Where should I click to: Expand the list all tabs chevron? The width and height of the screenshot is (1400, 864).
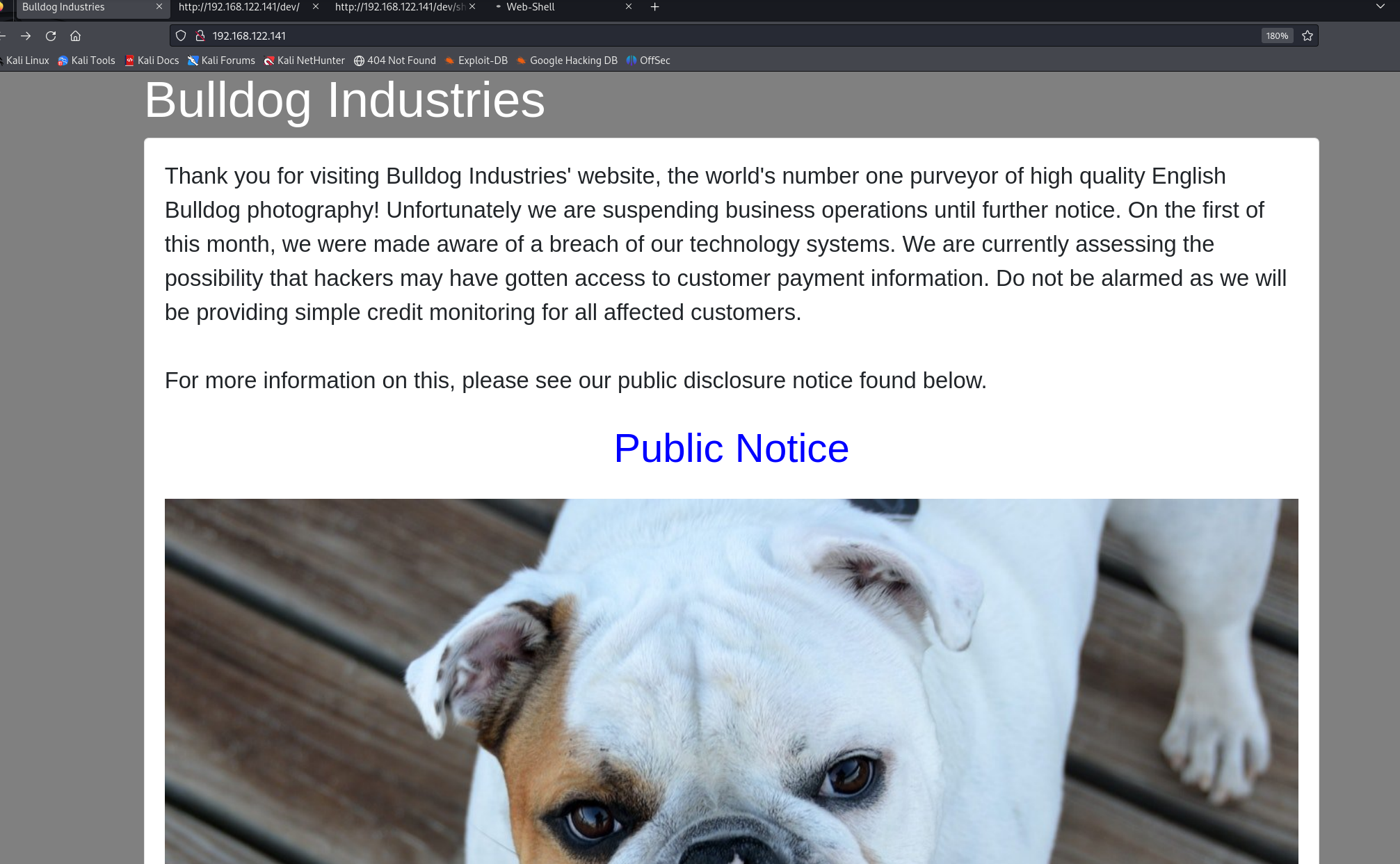[1381, 7]
